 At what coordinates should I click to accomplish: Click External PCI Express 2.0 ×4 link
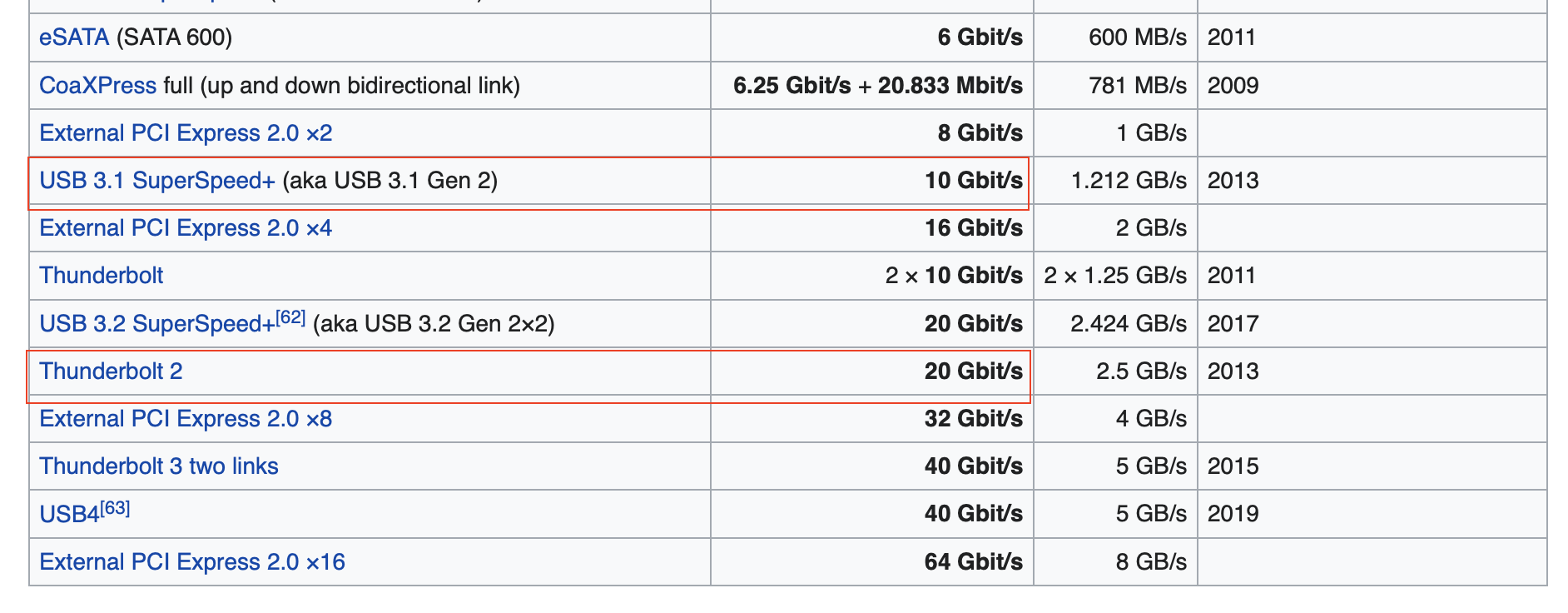click(x=186, y=228)
